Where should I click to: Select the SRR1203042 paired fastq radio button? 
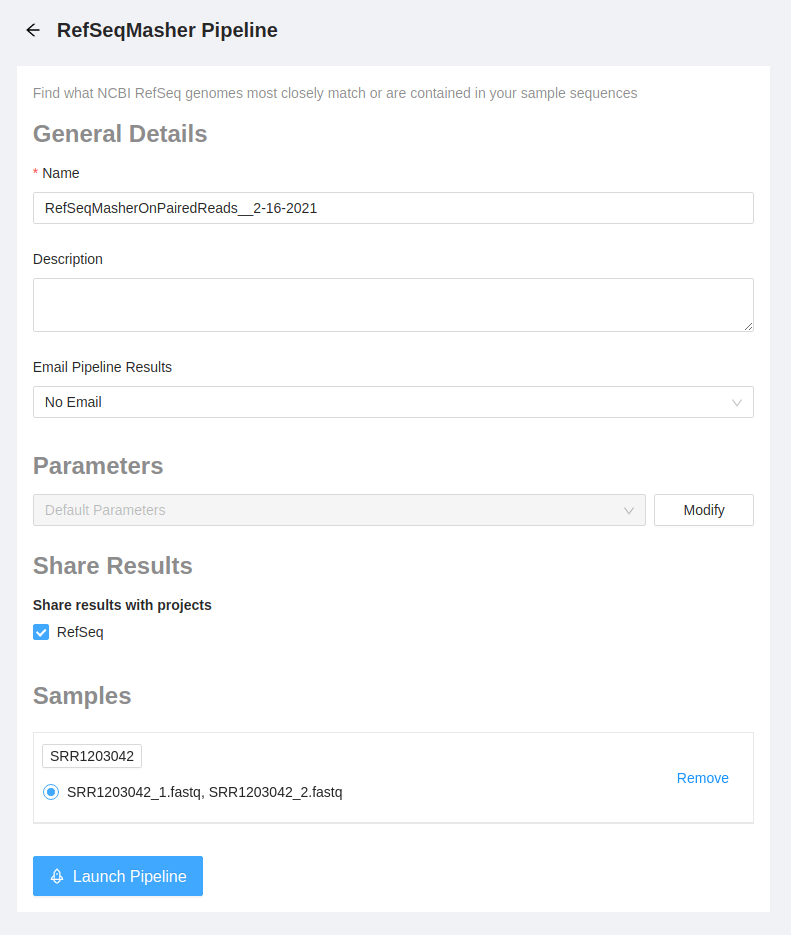point(51,792)
